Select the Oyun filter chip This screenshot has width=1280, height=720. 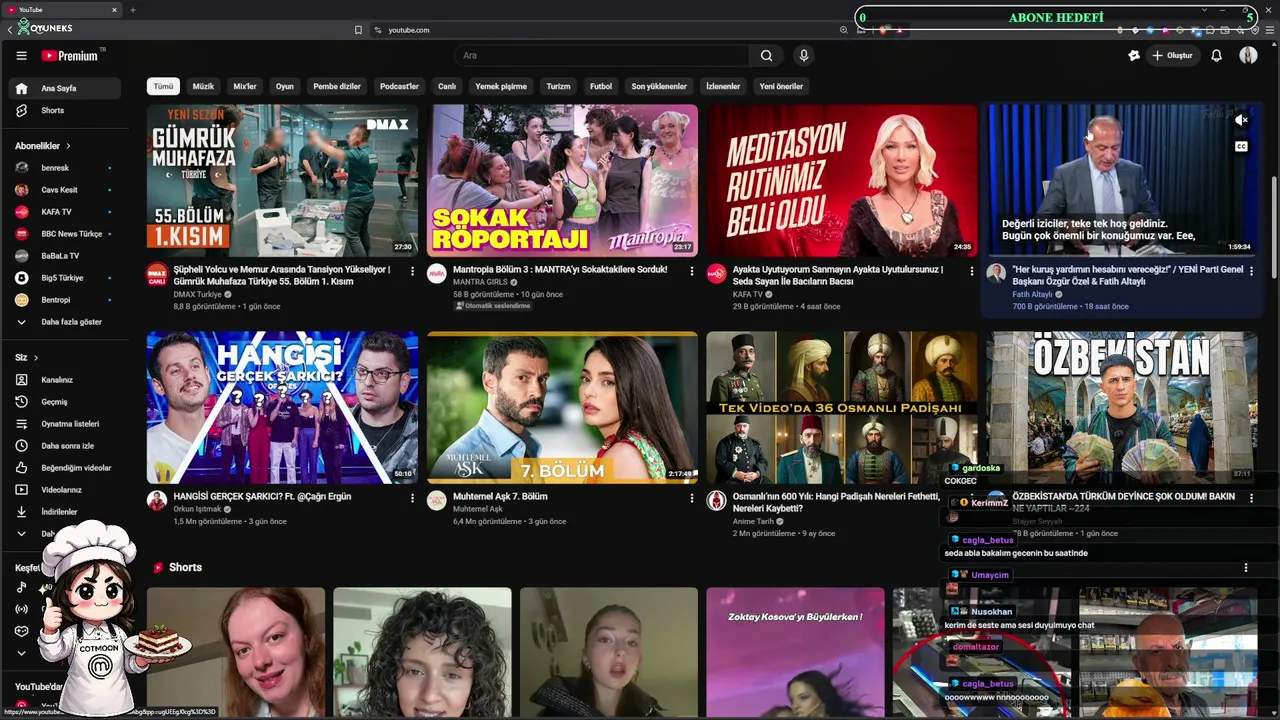coord(285,86)
